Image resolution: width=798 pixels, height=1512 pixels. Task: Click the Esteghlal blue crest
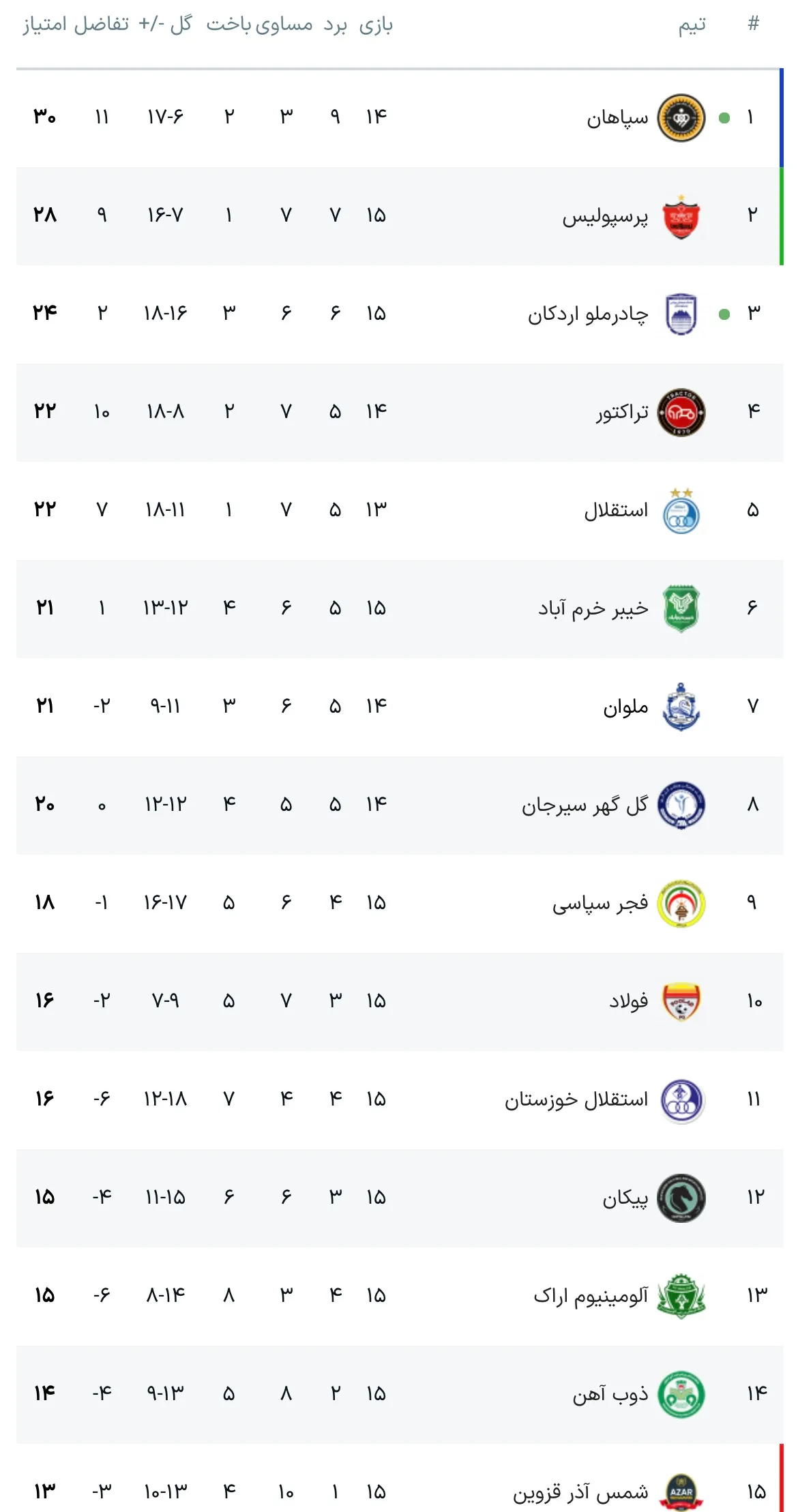point(681,512)
